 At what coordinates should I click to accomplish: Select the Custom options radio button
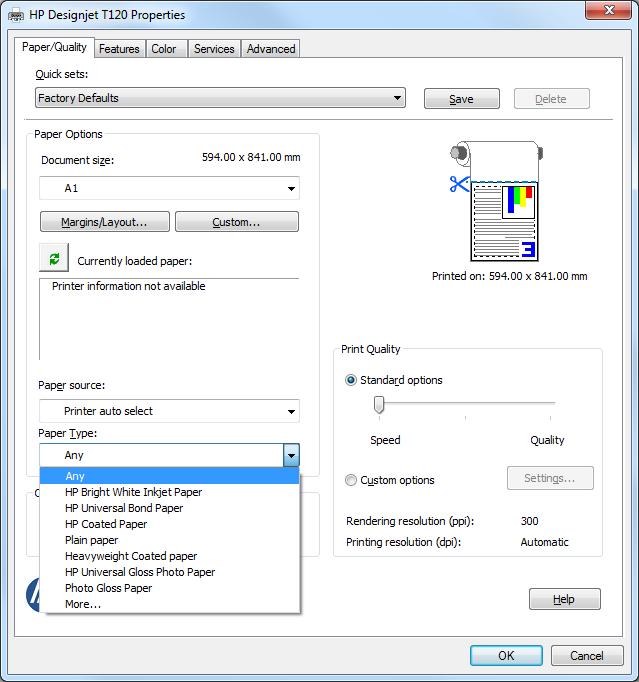click(351, 480)
